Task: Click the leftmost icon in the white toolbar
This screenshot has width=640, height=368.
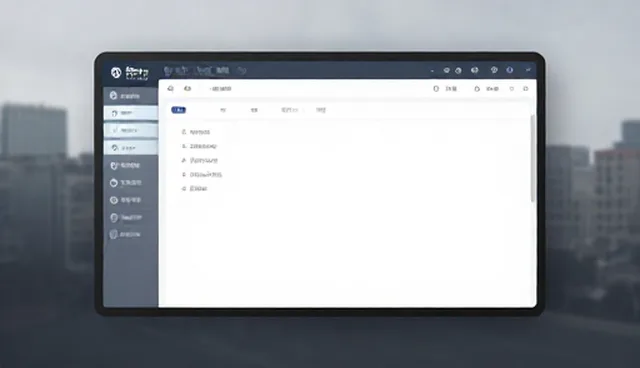Action: coord(171,89)
